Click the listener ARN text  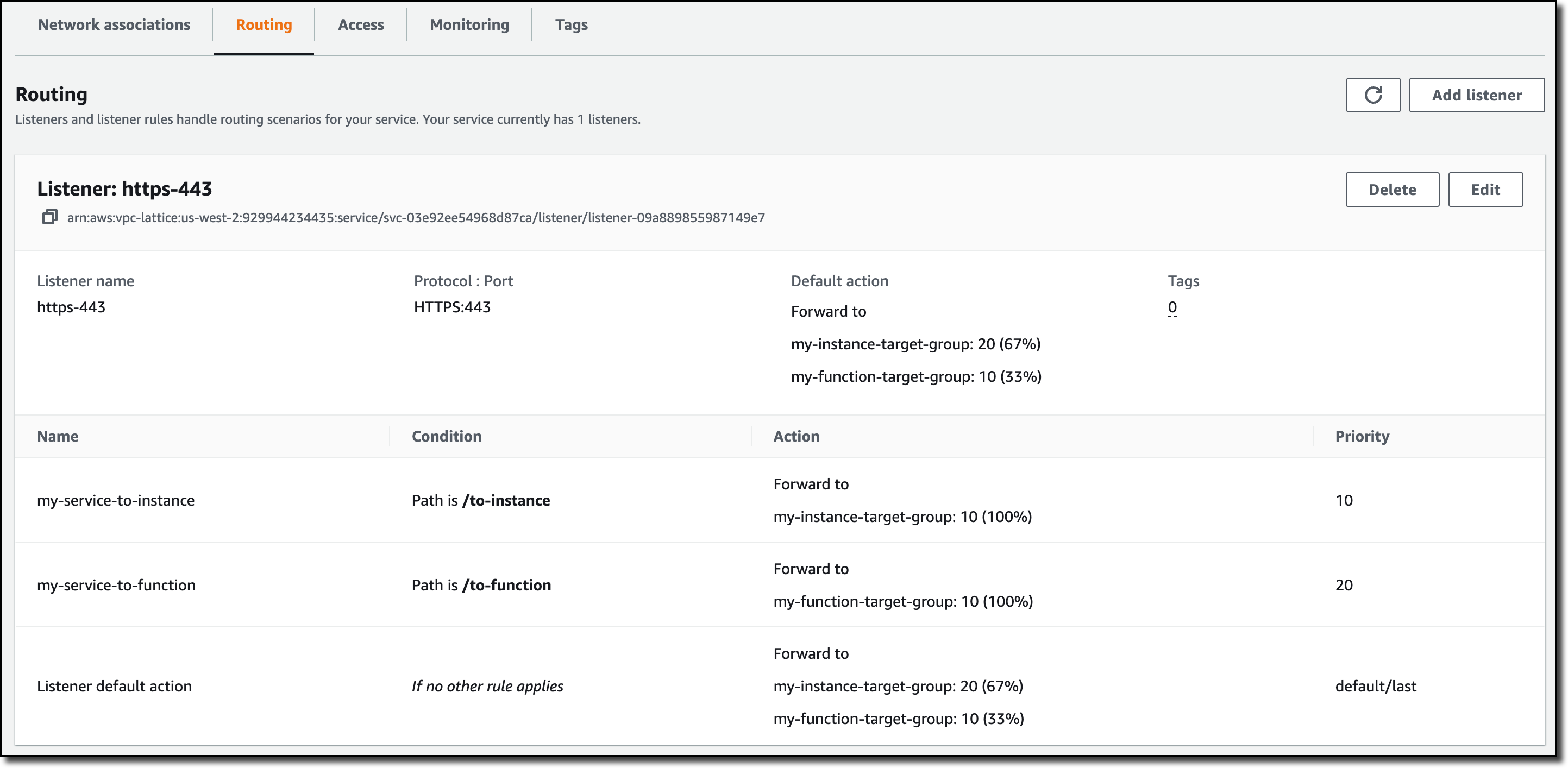(x=416, y=218)
